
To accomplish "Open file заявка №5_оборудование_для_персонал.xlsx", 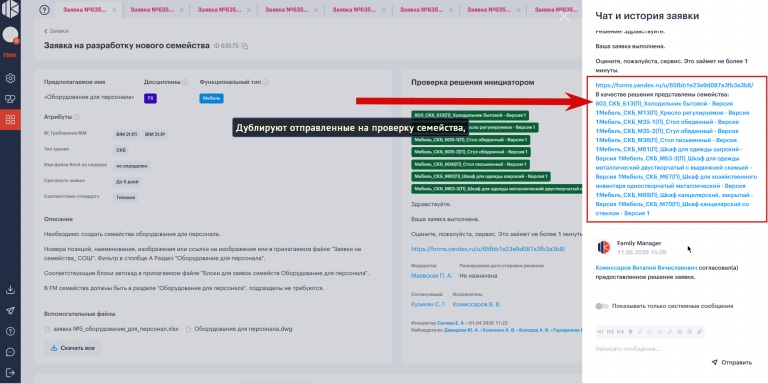I will click(x=112, y=329).
